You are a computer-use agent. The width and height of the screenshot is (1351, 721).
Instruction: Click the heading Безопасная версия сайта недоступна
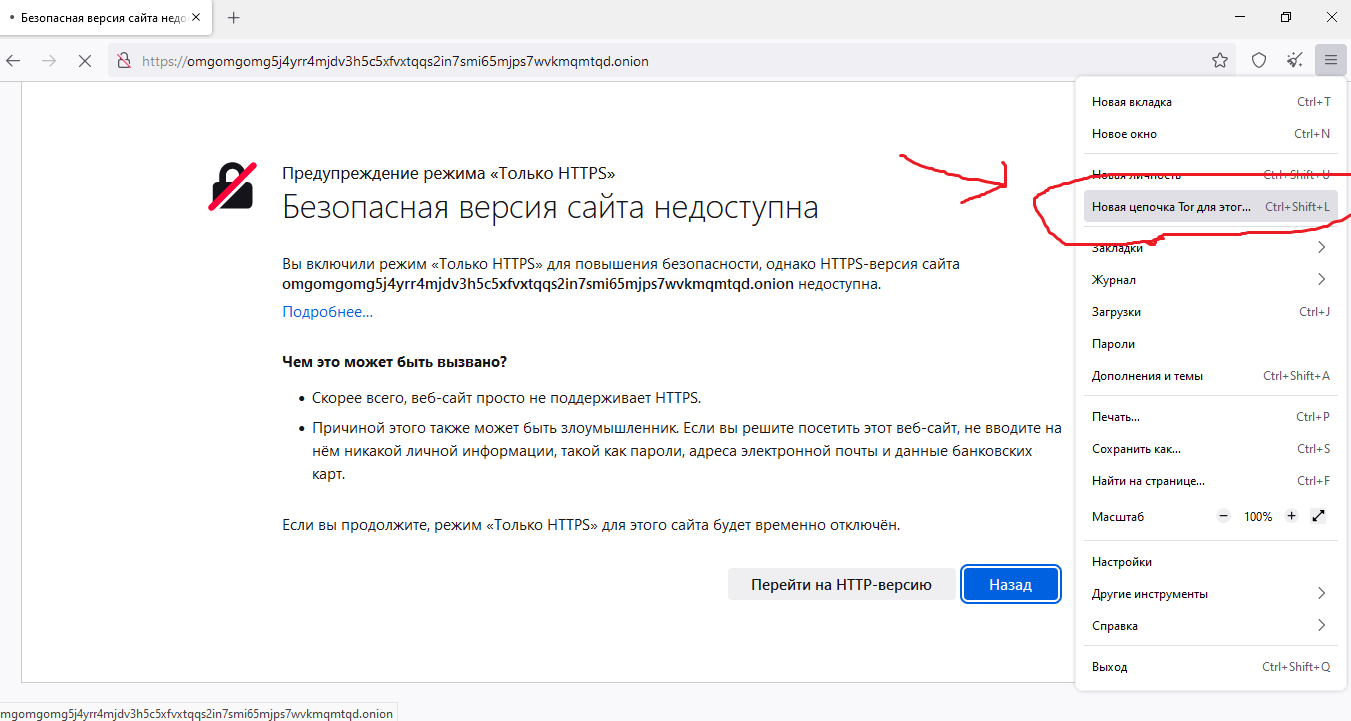tap(550, 207)
